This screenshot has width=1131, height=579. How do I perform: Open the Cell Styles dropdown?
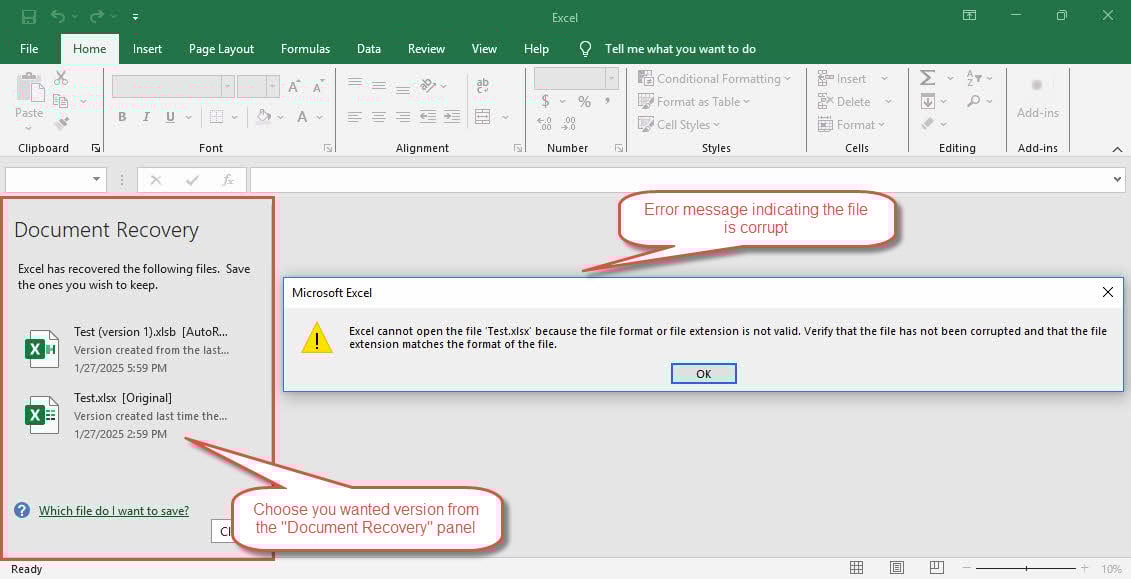[678, 125]
